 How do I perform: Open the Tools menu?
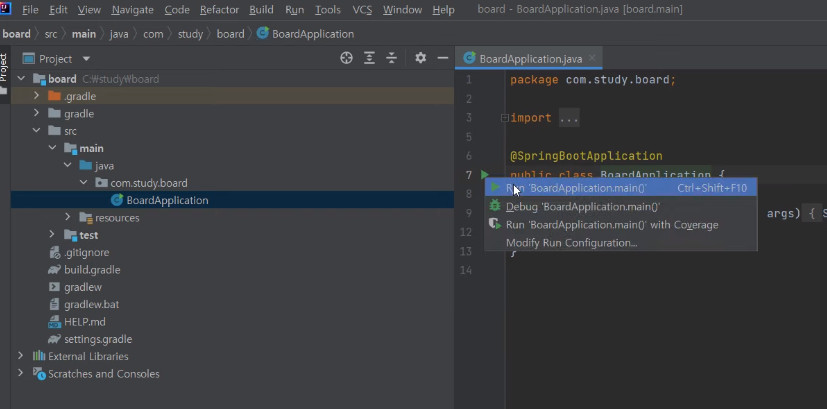click(328, 9)
